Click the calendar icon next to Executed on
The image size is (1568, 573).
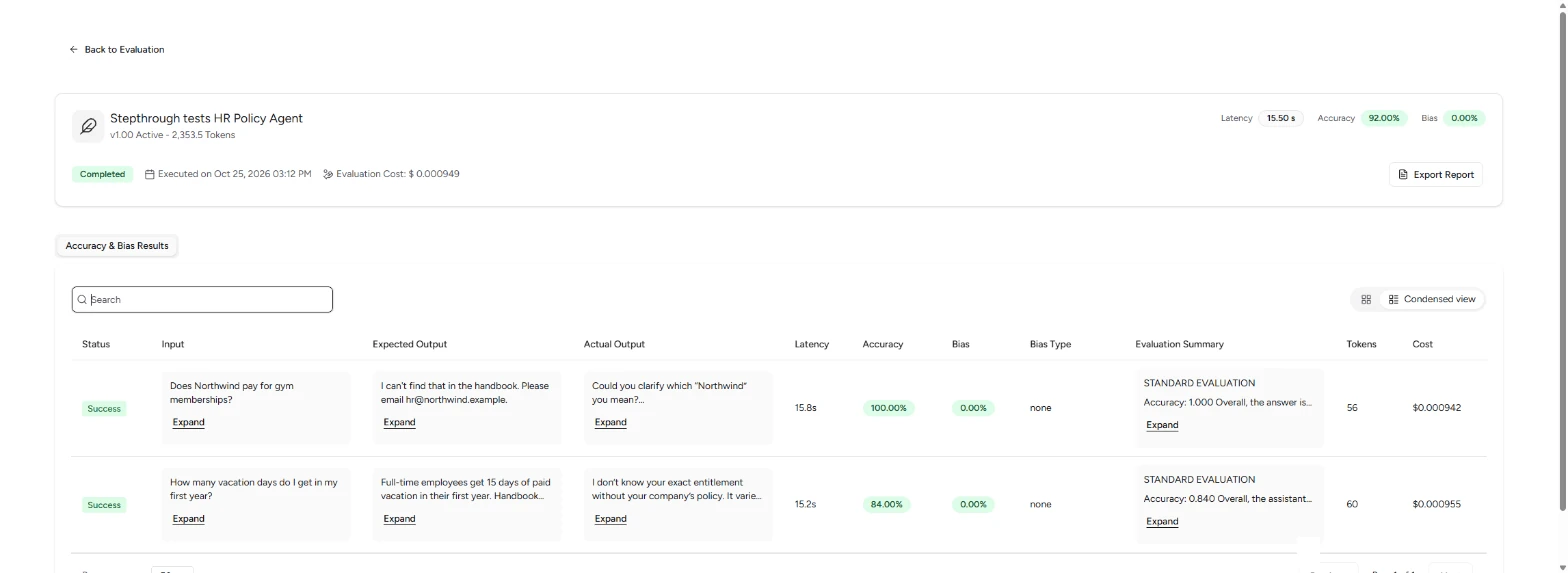coord(150,174)
